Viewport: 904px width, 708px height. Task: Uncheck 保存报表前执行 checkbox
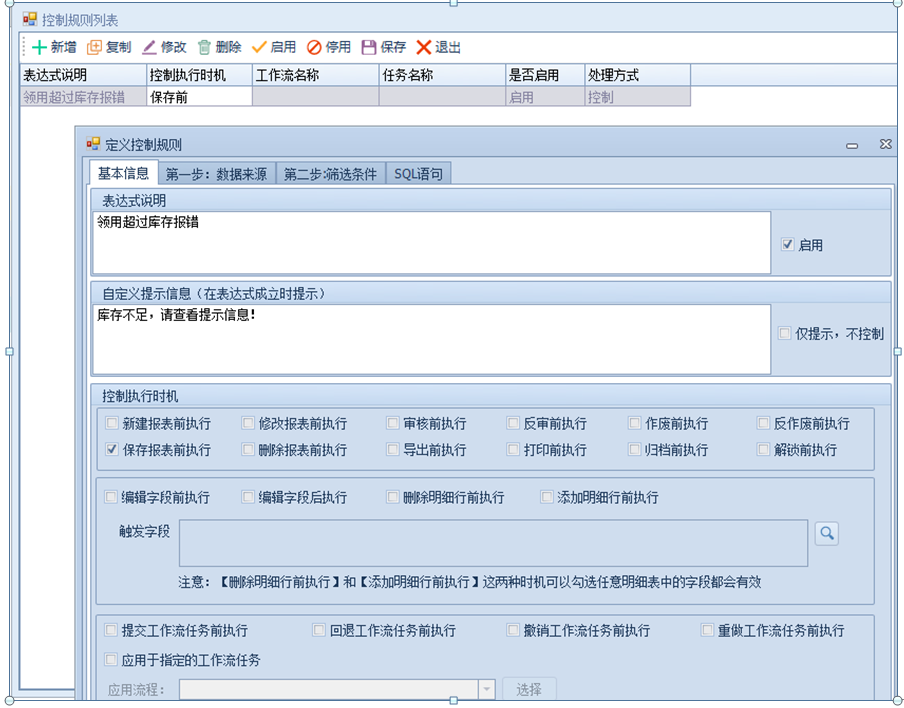[112, 450]
